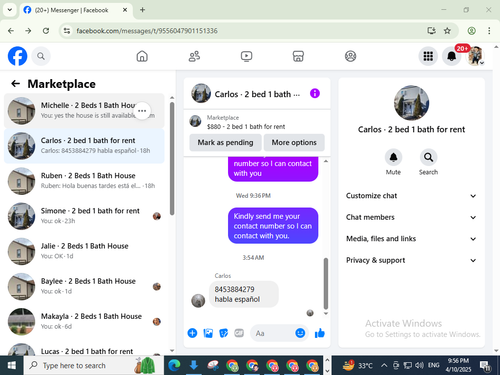The image size is (500, 375).
Task: Click the Windows taskbar search box
Action: (93, 365)
